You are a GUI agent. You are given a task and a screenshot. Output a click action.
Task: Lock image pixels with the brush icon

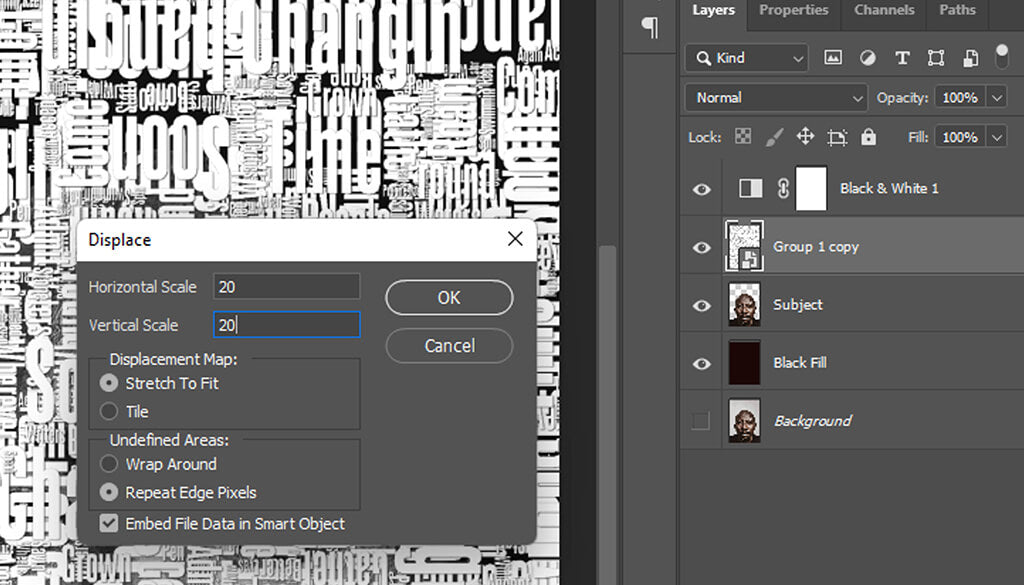(x=774, y=137)
